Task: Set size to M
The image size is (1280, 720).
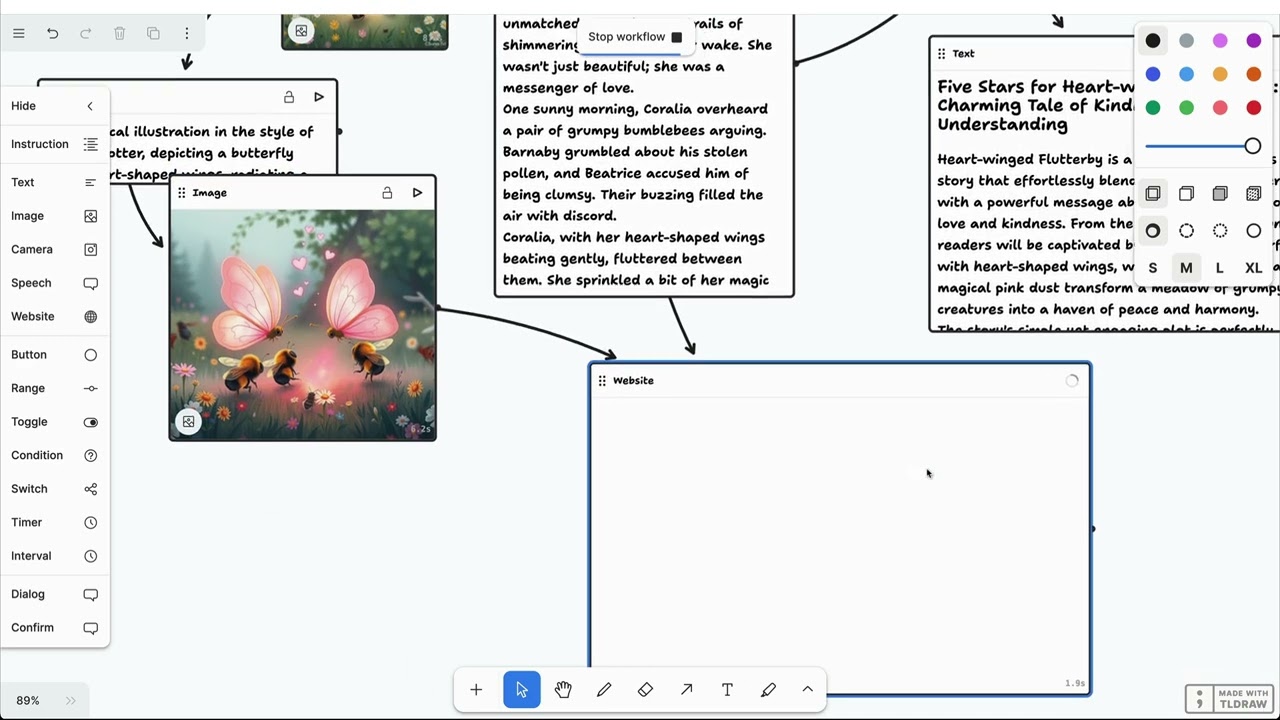Action: click(1186, 268)
